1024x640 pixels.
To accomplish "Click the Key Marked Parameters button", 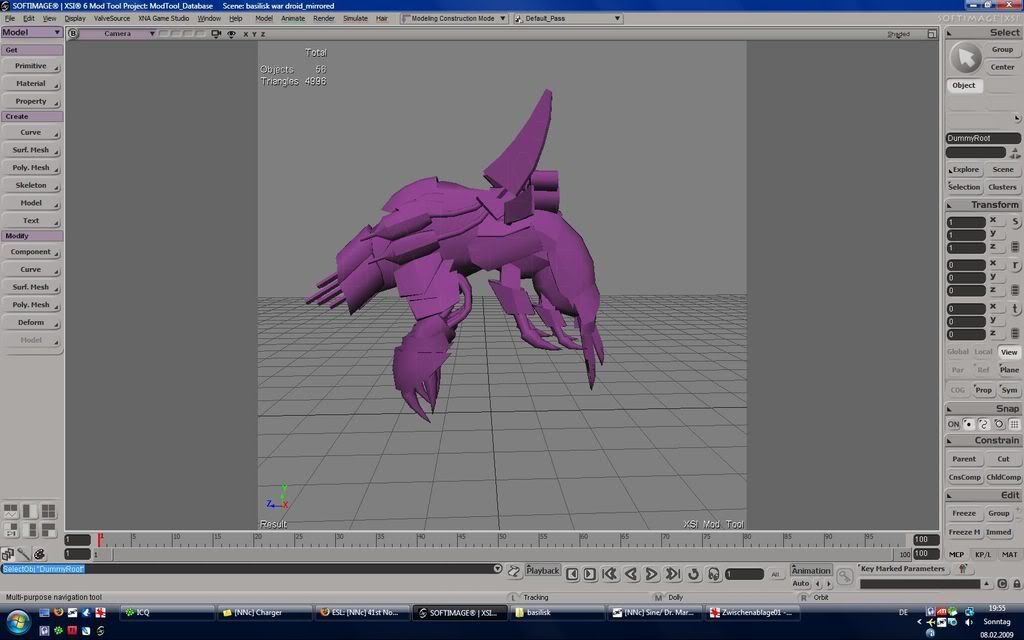I will click(903, 569).
